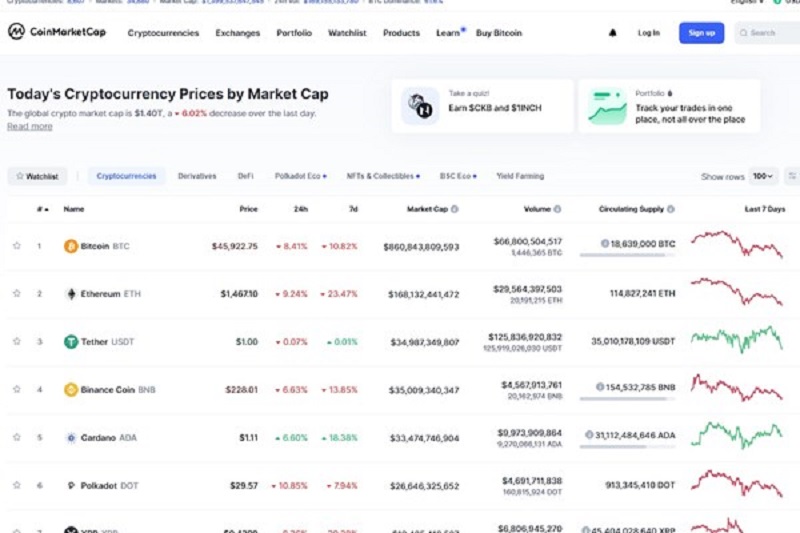Star Polkadot to add to watchlist

tap(17, 485)
